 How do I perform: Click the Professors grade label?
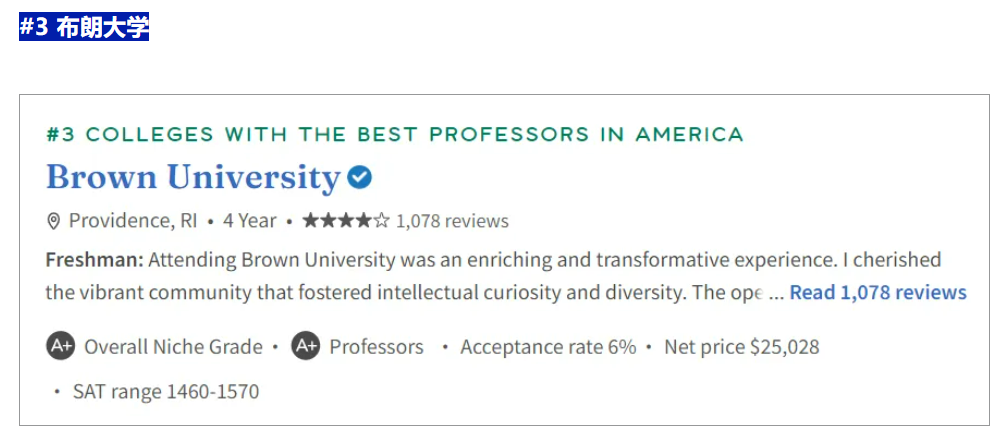tap(377, 347)
